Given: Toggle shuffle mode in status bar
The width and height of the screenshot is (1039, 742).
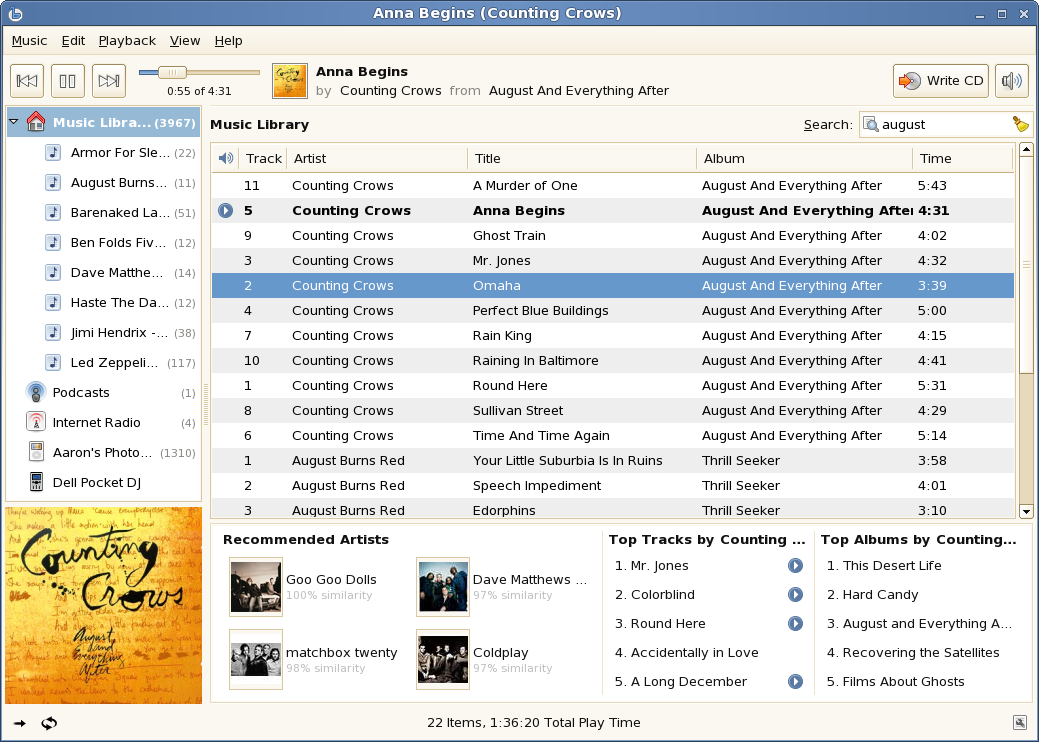Looking at the screenshot, I should [x=20, y=723].
